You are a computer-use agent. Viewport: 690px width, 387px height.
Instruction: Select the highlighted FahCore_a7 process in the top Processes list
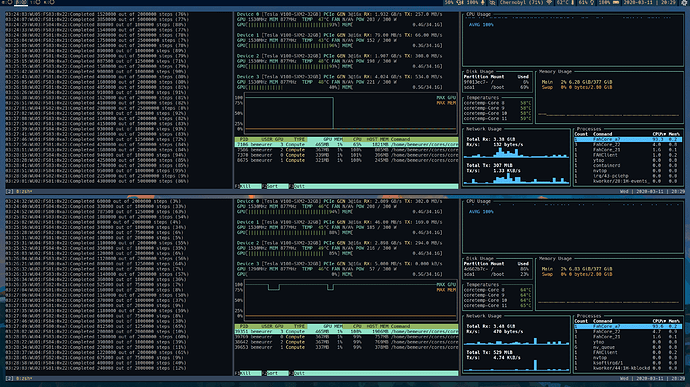(628, 139)
